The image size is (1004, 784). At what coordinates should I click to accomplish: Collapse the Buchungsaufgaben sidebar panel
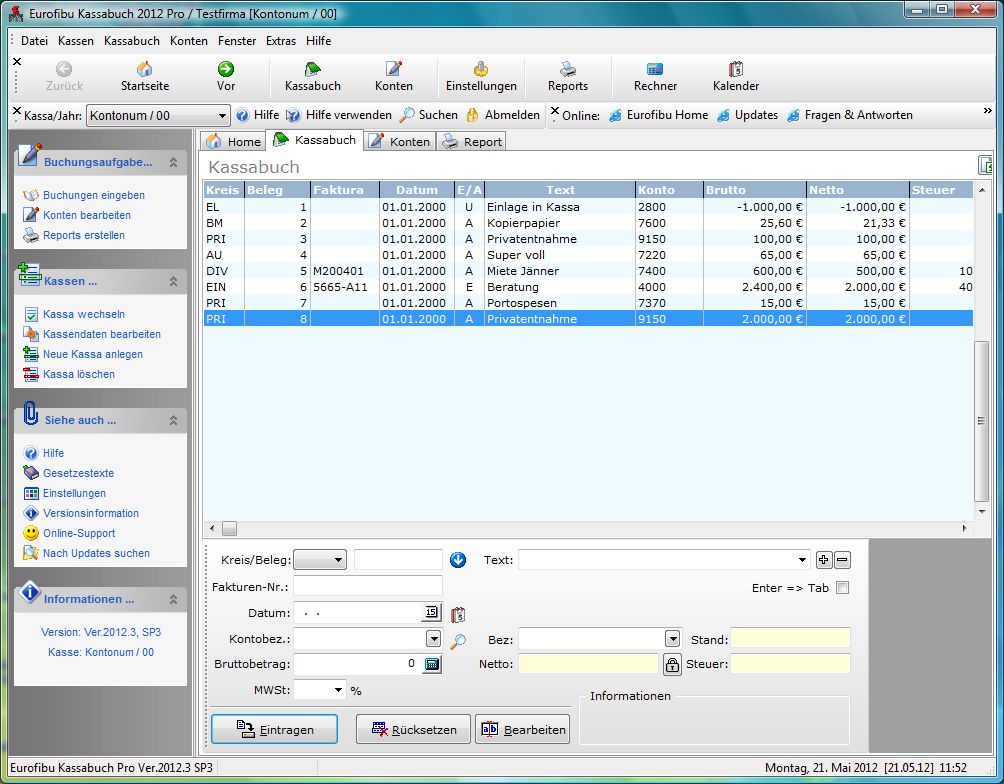click(173, 163)
